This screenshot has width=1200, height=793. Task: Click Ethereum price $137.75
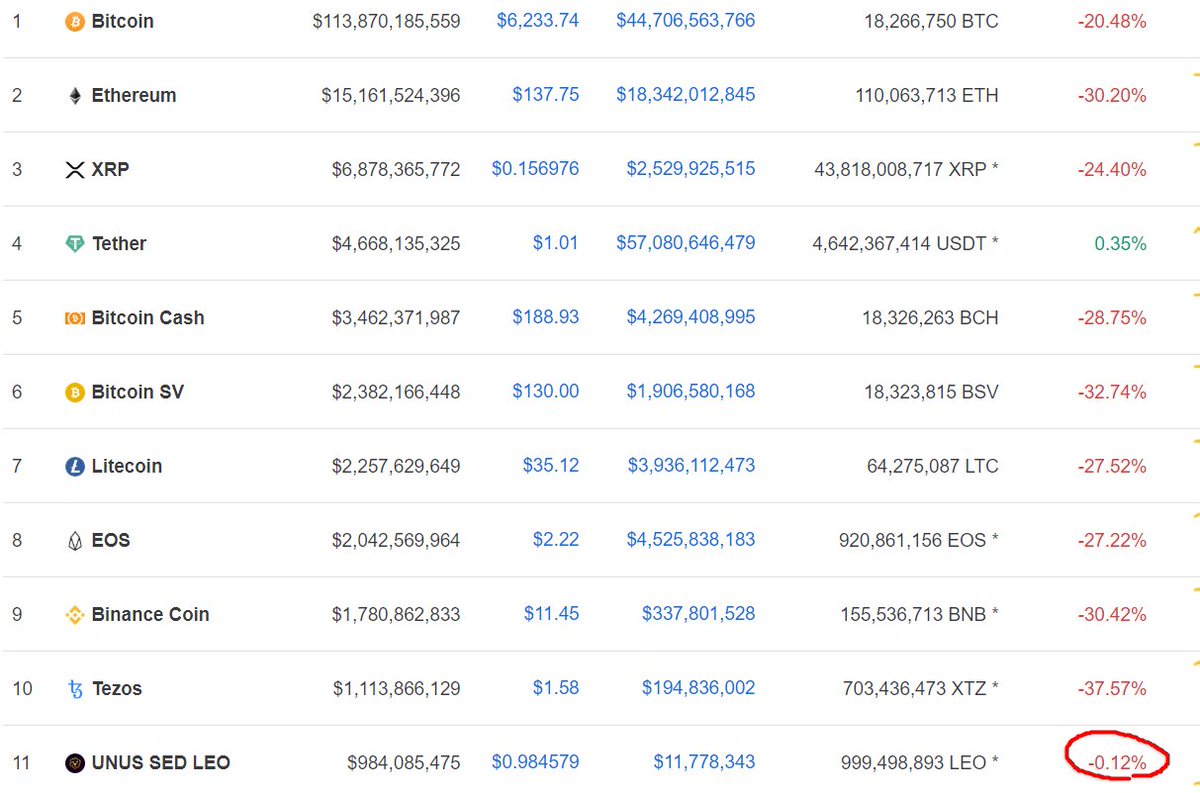click(546, 94)
